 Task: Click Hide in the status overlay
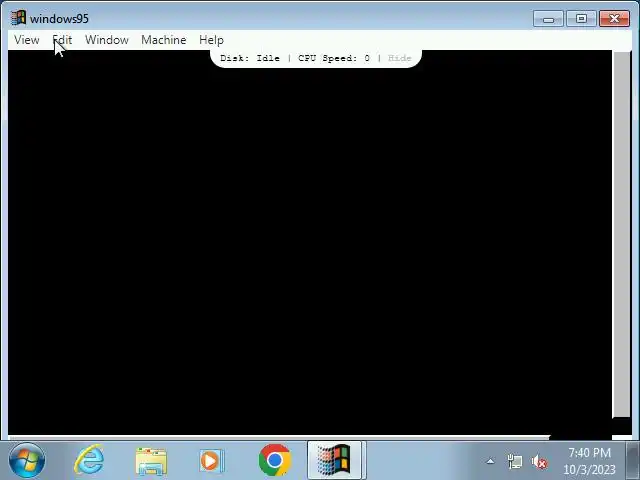click(x=400, y=58)
